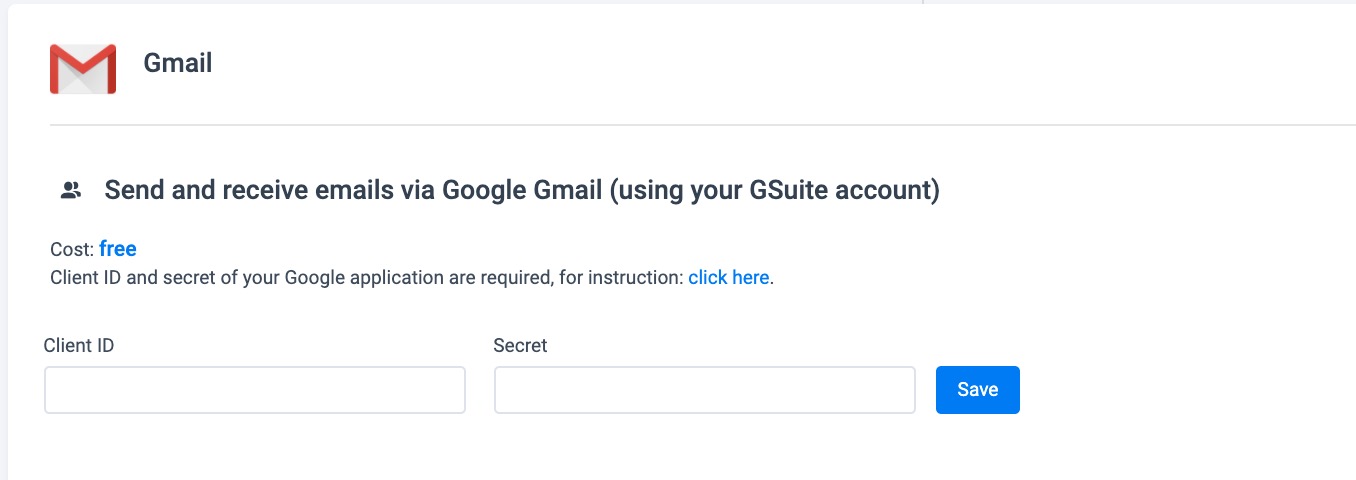Open the "click here" instruction link
This screenshot has width=1356, height=480.
click(728, 277)
